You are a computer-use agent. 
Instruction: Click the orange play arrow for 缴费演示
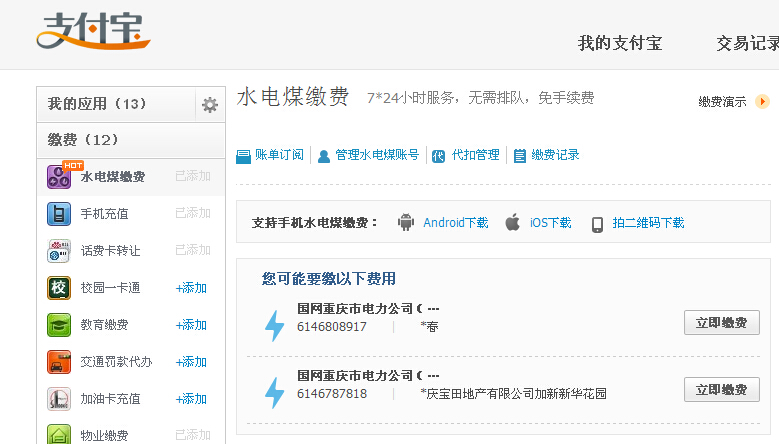coord(762,101)
